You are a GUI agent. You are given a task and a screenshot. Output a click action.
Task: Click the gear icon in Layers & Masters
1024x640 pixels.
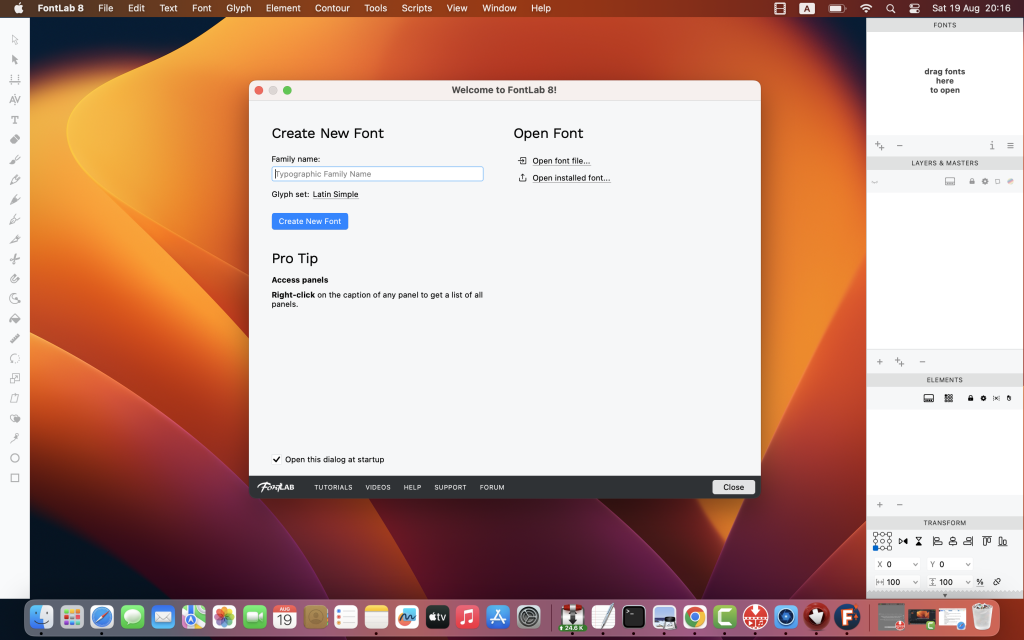pos(985,182)
